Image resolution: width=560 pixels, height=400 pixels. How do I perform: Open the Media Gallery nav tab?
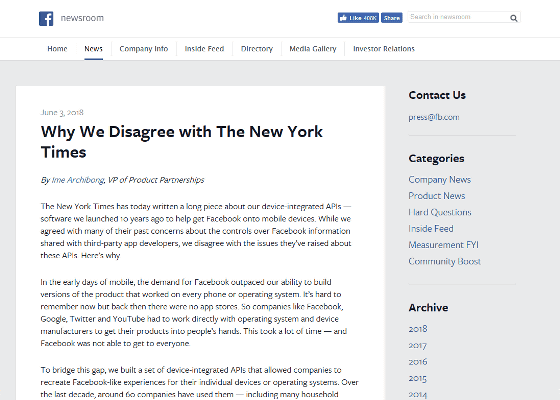pyautogui.click(x=313, y=49)
